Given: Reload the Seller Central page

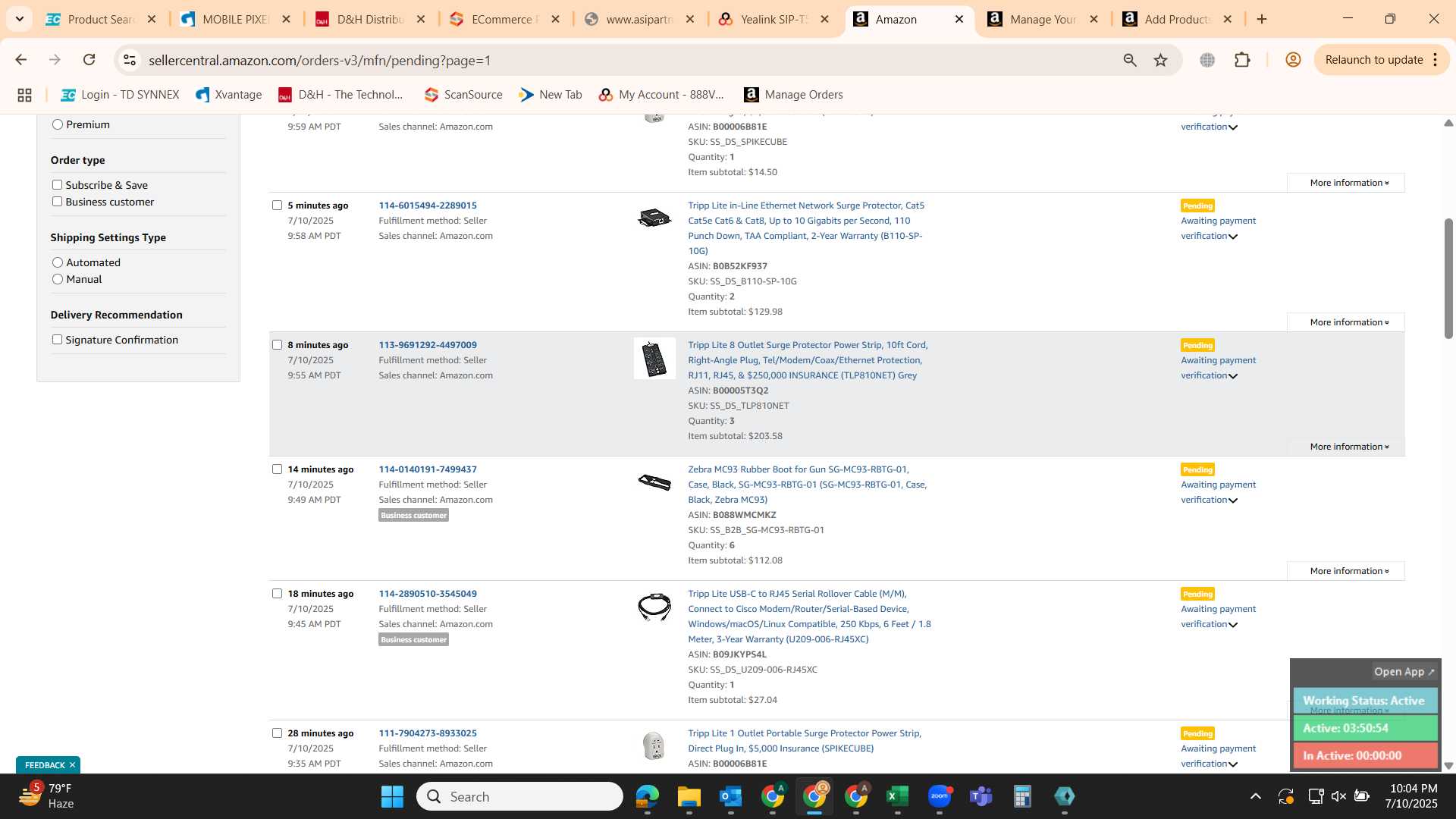Looking at the screenshot, I should tap(89, 60).
